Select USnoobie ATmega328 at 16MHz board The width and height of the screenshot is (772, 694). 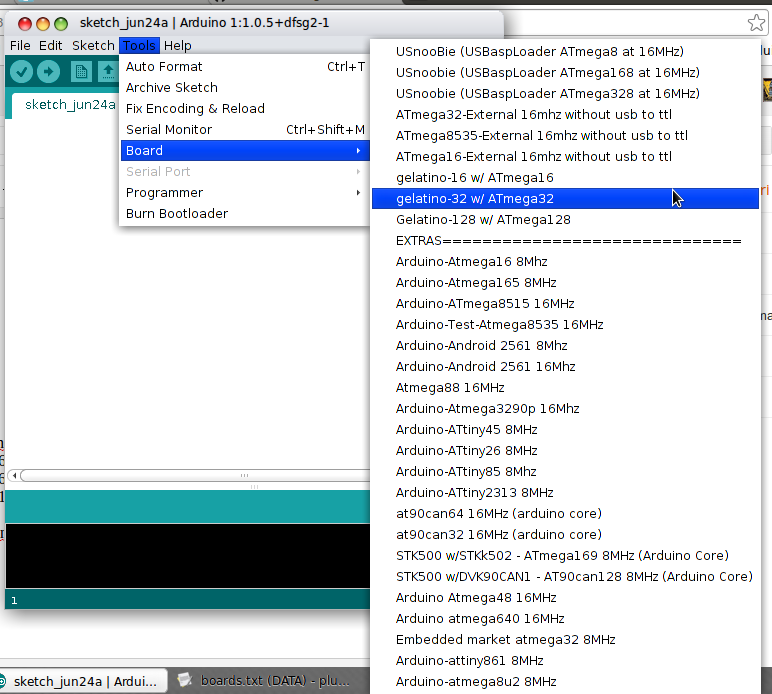[565, 94]
